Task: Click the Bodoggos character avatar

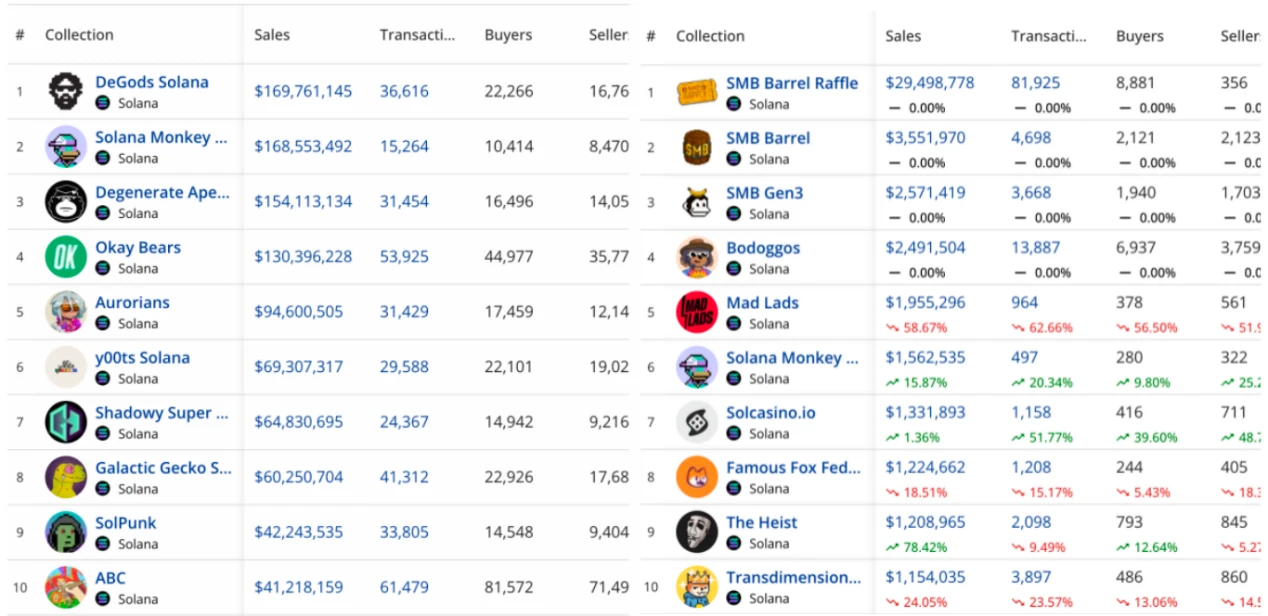Action: [x=697, y=257]
